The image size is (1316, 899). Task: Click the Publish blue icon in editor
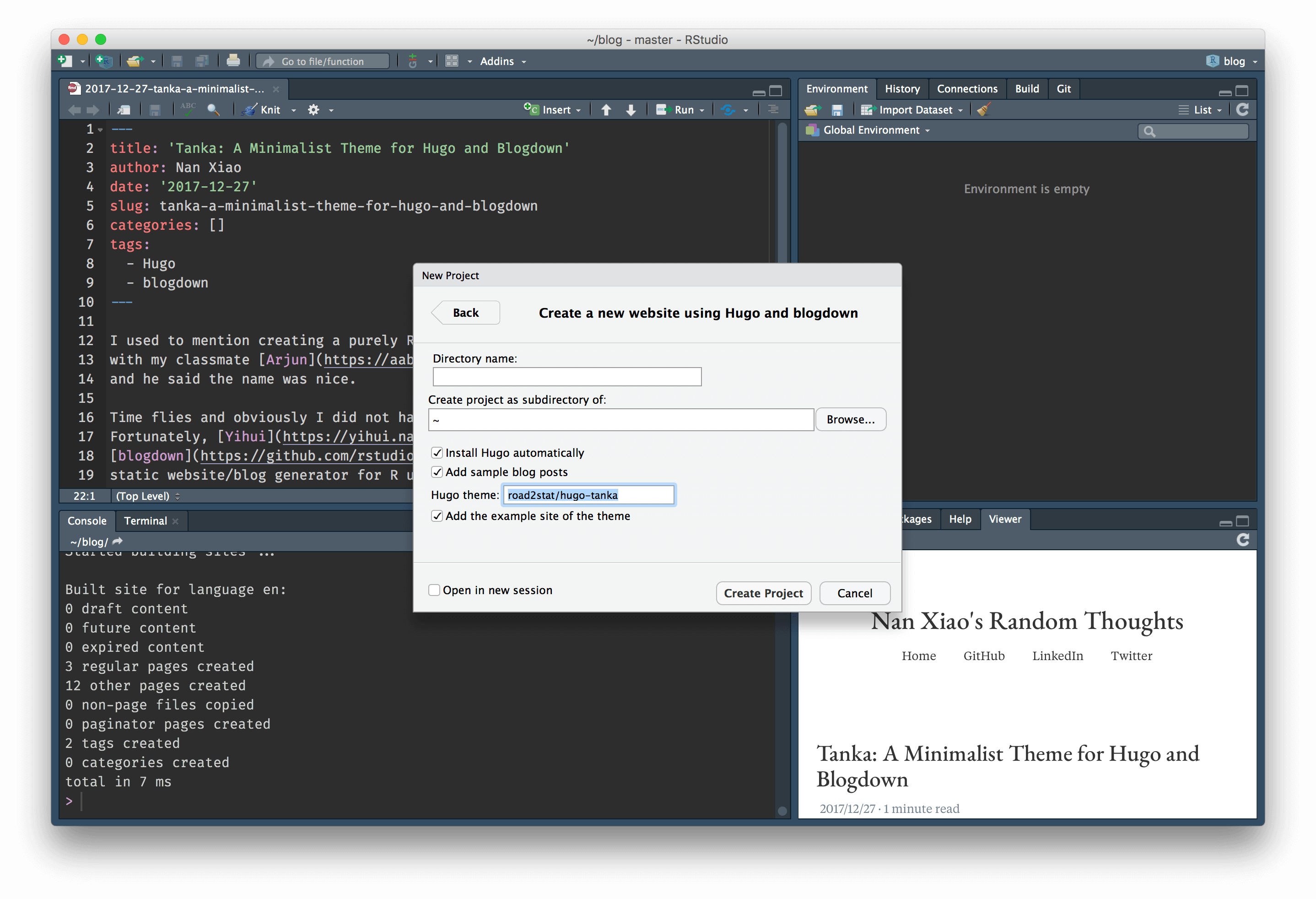point(728,110)
